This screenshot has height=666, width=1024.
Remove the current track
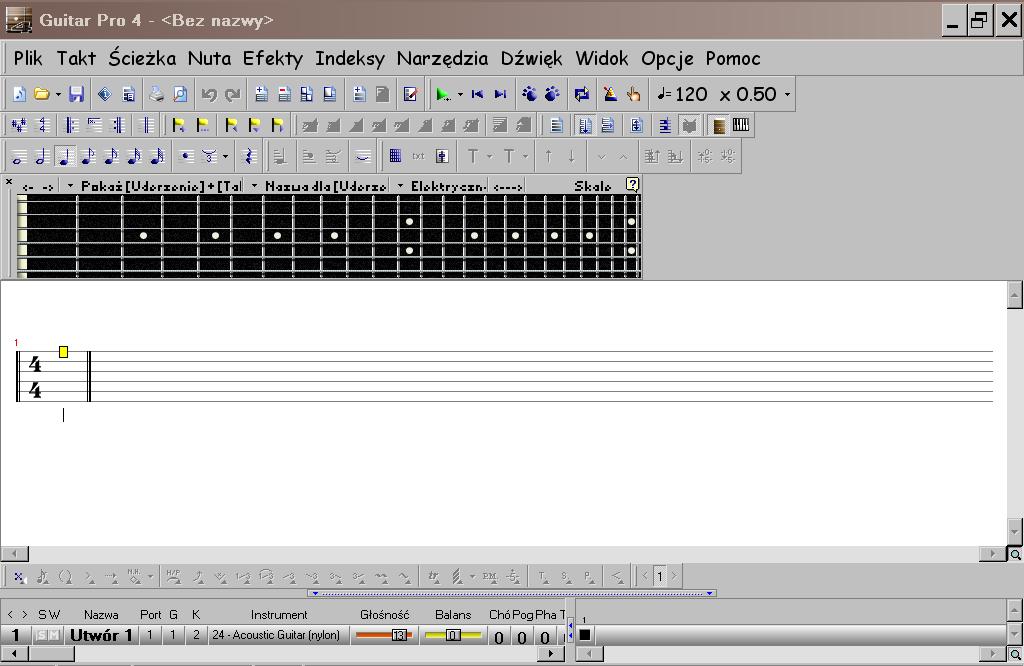[x=284, y=95]
